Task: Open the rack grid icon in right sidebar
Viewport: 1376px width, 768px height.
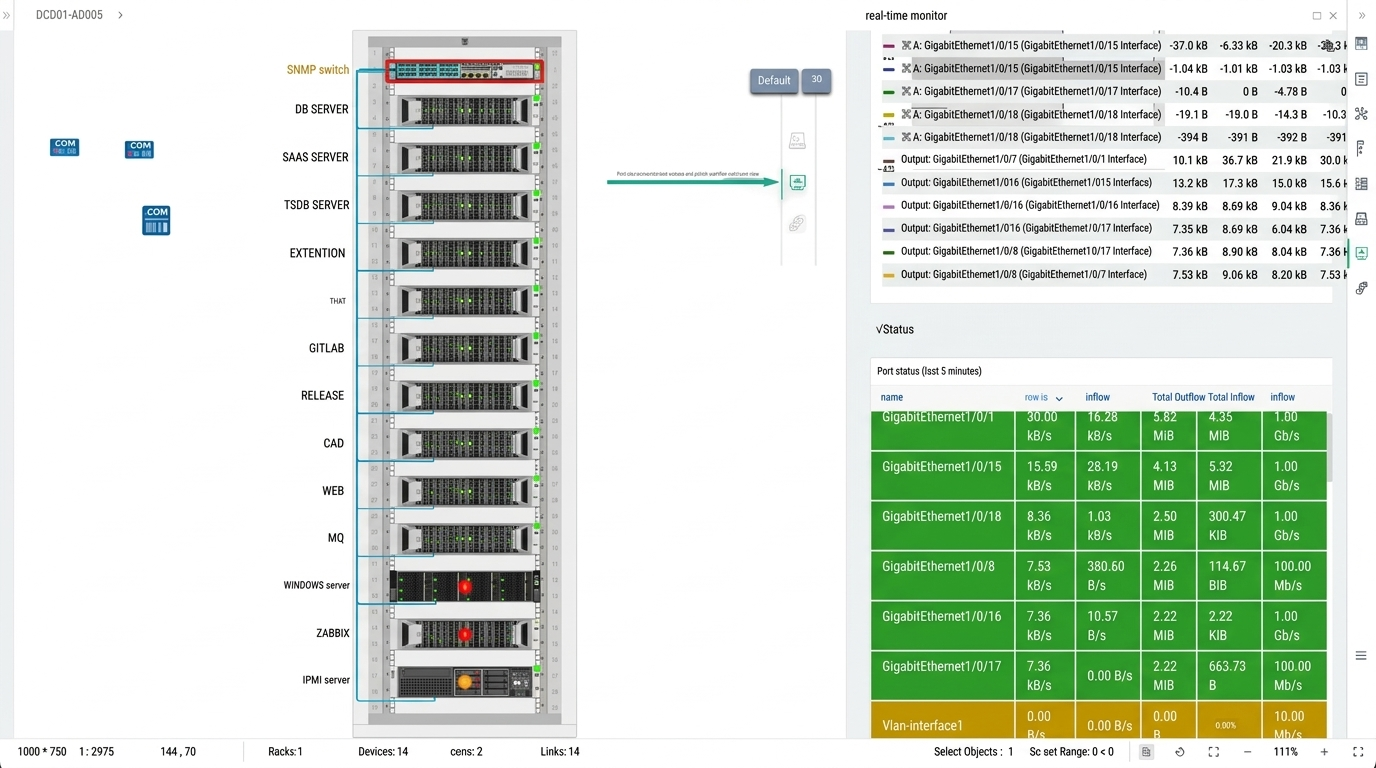Action: click(x=1361, y=184)
